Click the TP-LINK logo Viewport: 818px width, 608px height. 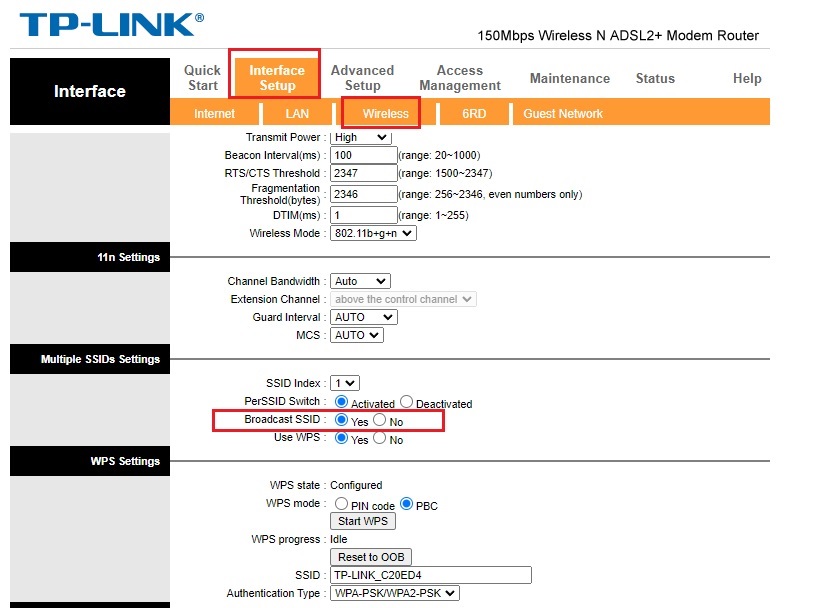pyautogui.click(x=112, y=25)
